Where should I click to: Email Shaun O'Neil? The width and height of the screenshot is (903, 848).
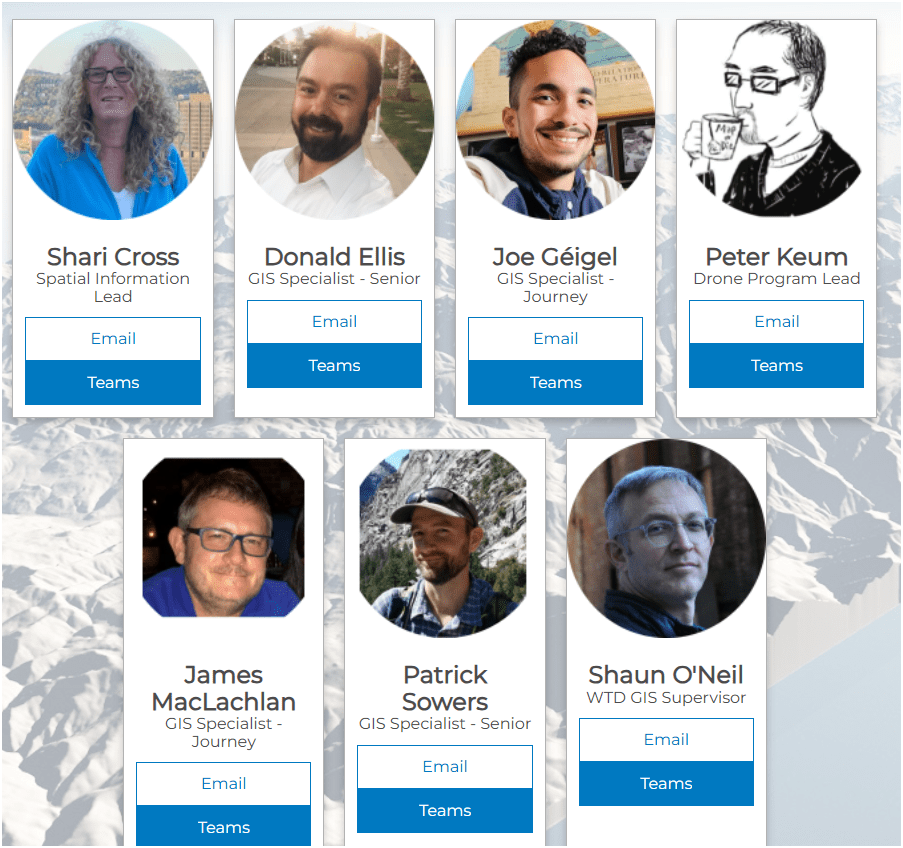(x=666, y=740)
